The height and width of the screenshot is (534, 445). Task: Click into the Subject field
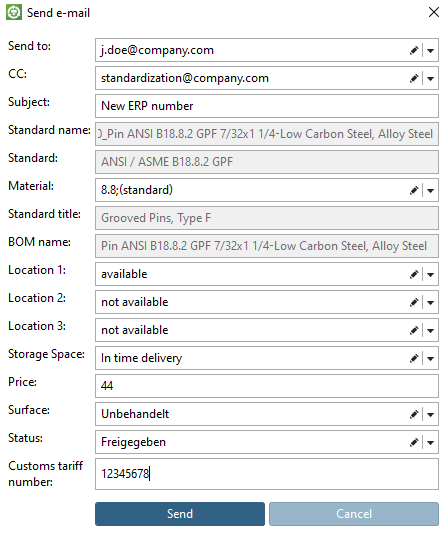(267, 106)
